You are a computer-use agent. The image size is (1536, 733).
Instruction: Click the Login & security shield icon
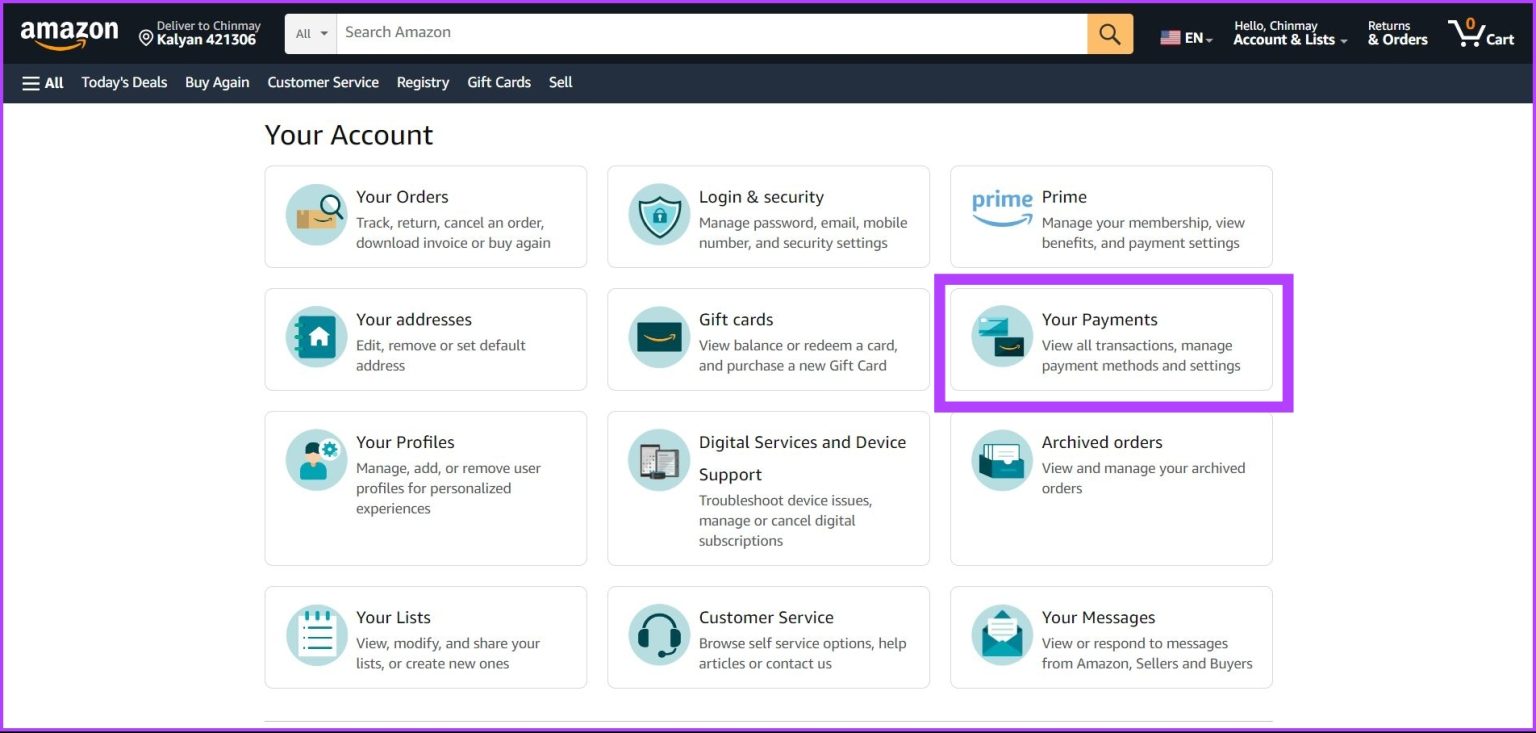click(x=658, y=214)
